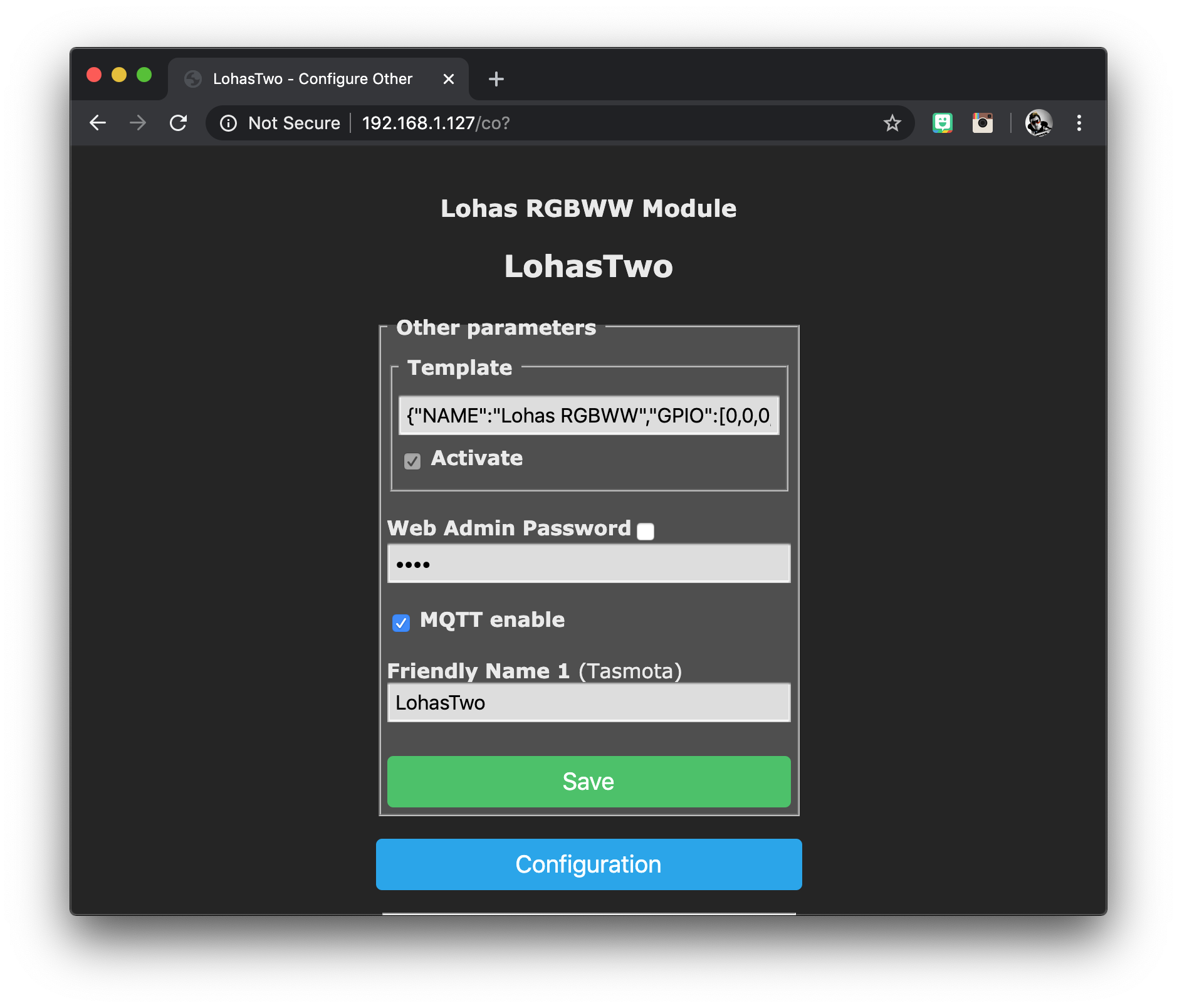Click the Friendly Name 1 input field
The height and width of the screenshot is (1008, 1177).
[x=589, y=703]
